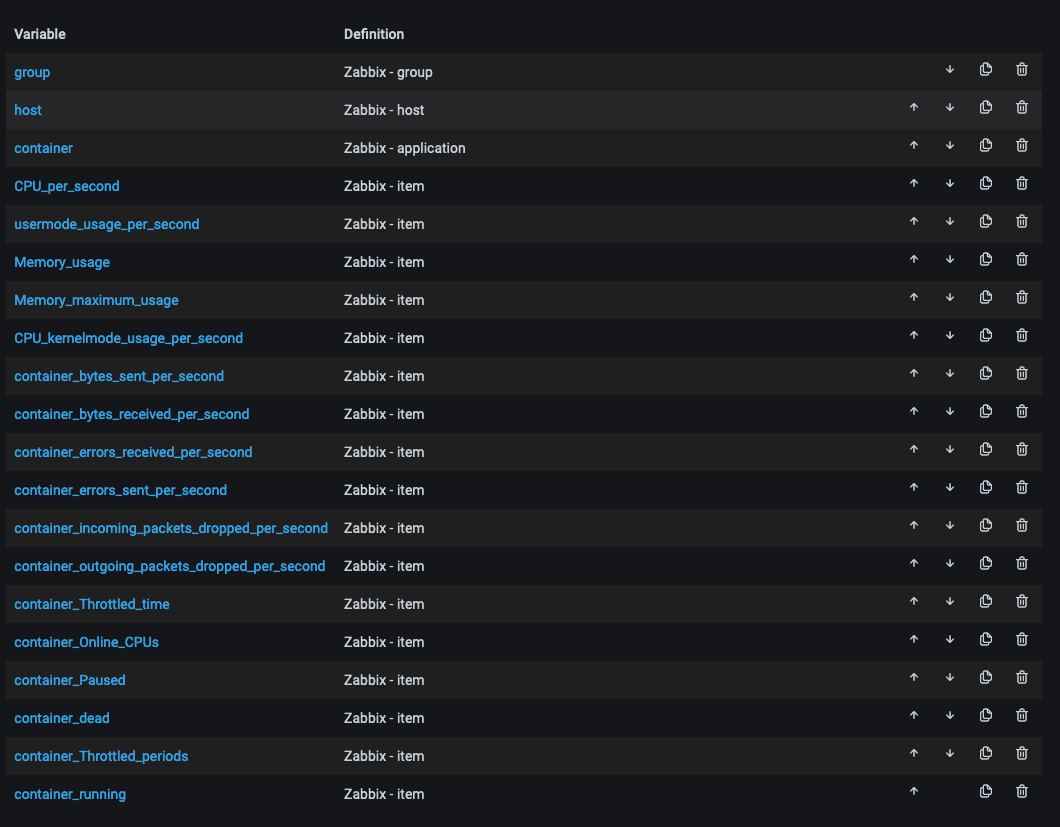Delete the container_Throttled_time variable
This screenshot has height=827, width=1060.
[x=1021, y=602]
